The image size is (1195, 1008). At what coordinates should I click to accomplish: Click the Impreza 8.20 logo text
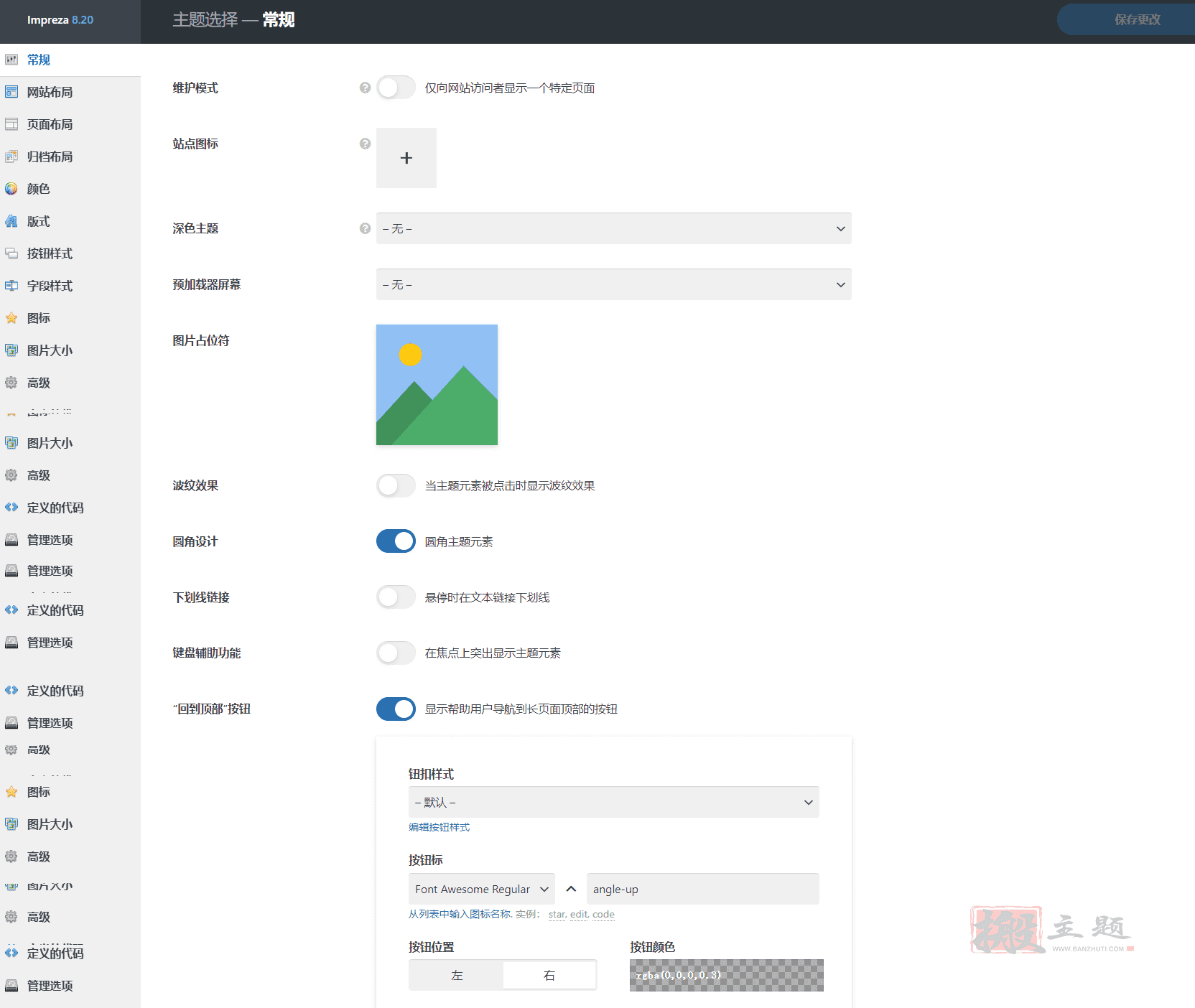(60, 20)
